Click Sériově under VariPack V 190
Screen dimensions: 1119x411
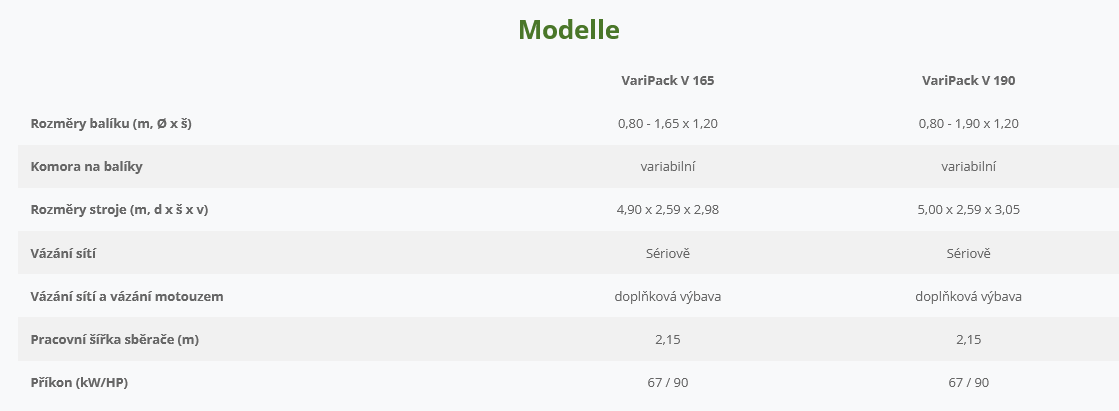(968, 253)
